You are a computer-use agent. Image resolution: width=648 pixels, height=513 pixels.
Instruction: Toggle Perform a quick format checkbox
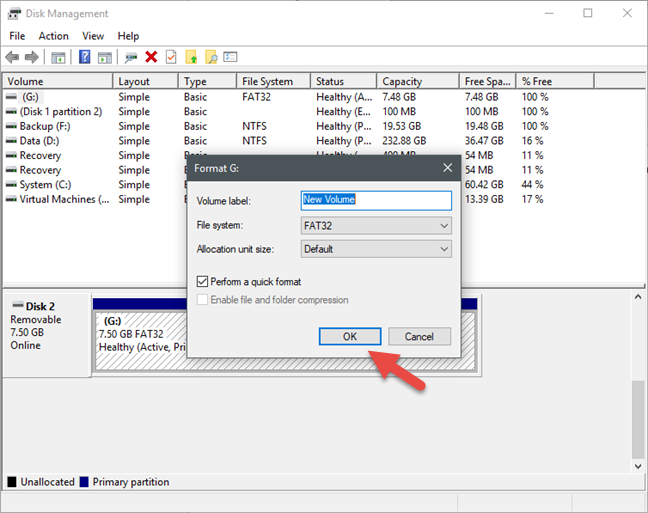[x=202, y=282]
